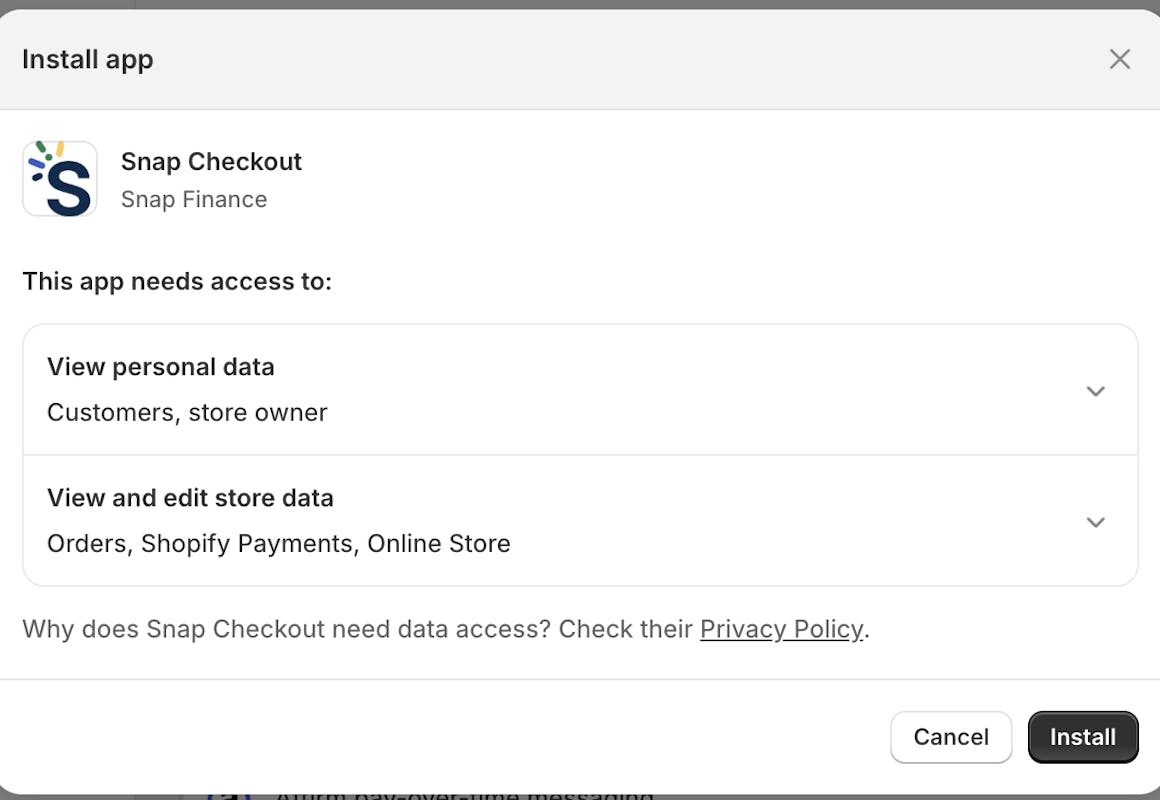The image size is (1160, 800).
Task: Click the Install app dialog title
Action: pyautogui.click(x=88, y=59)
